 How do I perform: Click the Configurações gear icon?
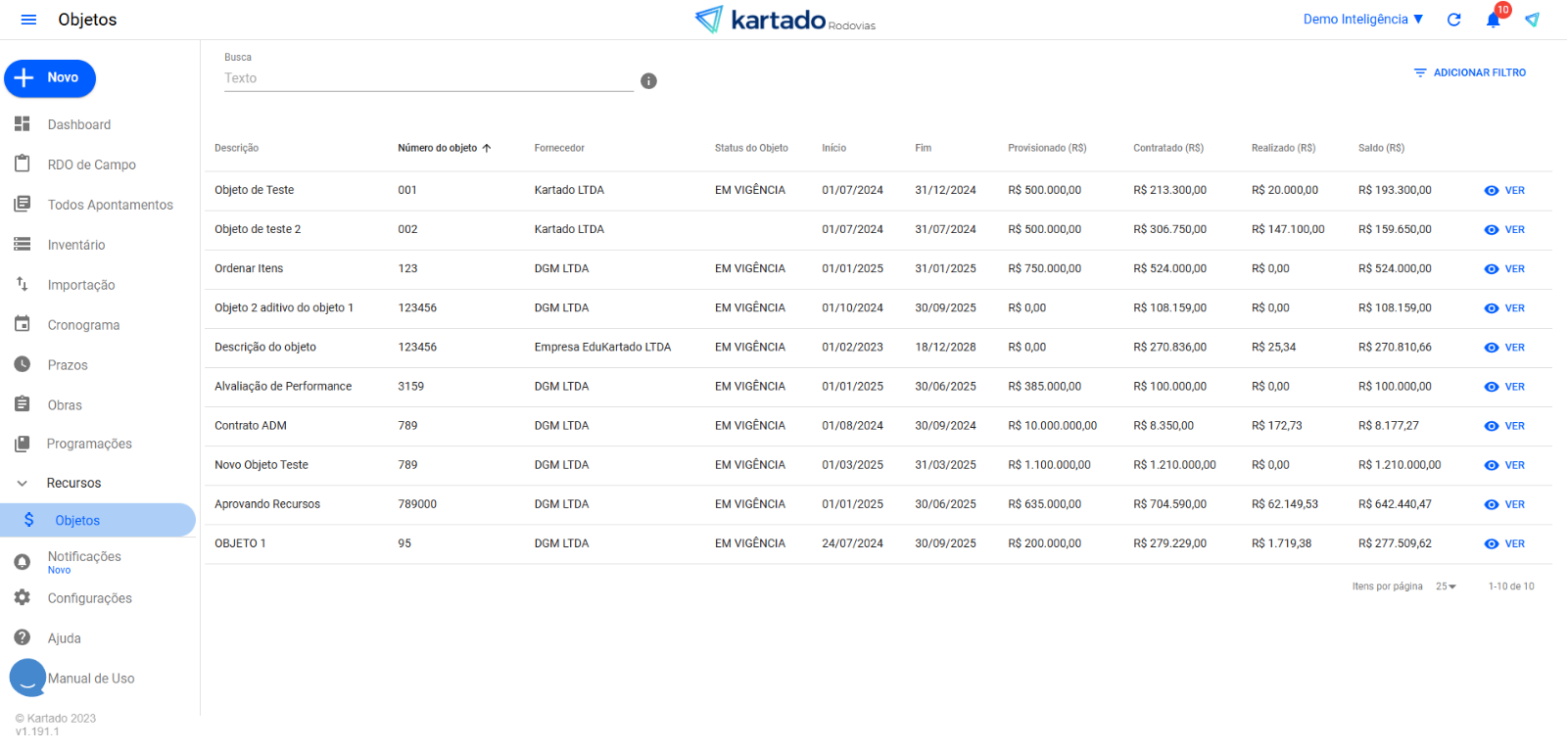[23, 597]
